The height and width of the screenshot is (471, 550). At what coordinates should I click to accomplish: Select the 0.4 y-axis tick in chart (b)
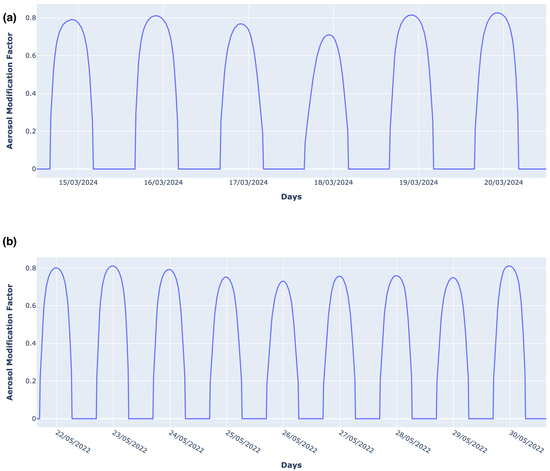coord(30,343)
